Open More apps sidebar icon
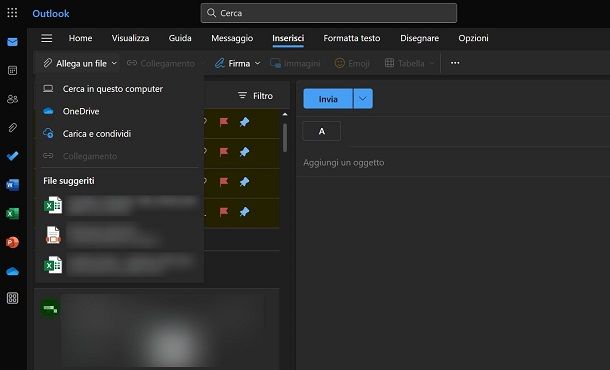Image resolution: width=610 pixels, height=370 pixels. tap(12, 298)
